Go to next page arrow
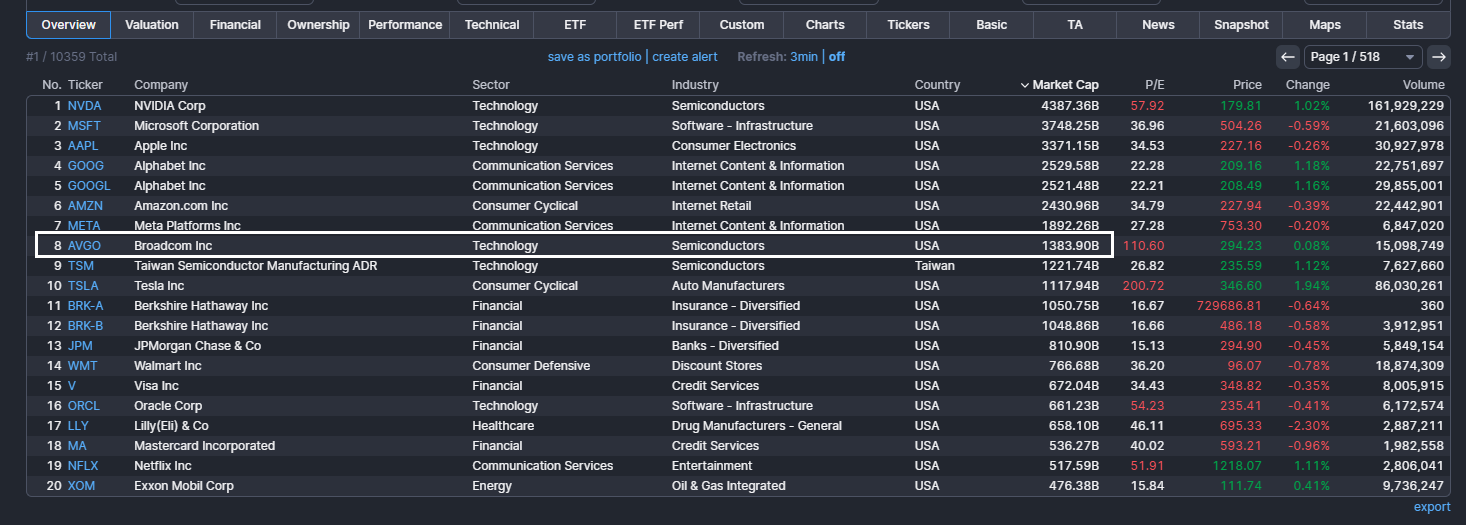This screenshot has width=1466, height=525. [1439, 57]
